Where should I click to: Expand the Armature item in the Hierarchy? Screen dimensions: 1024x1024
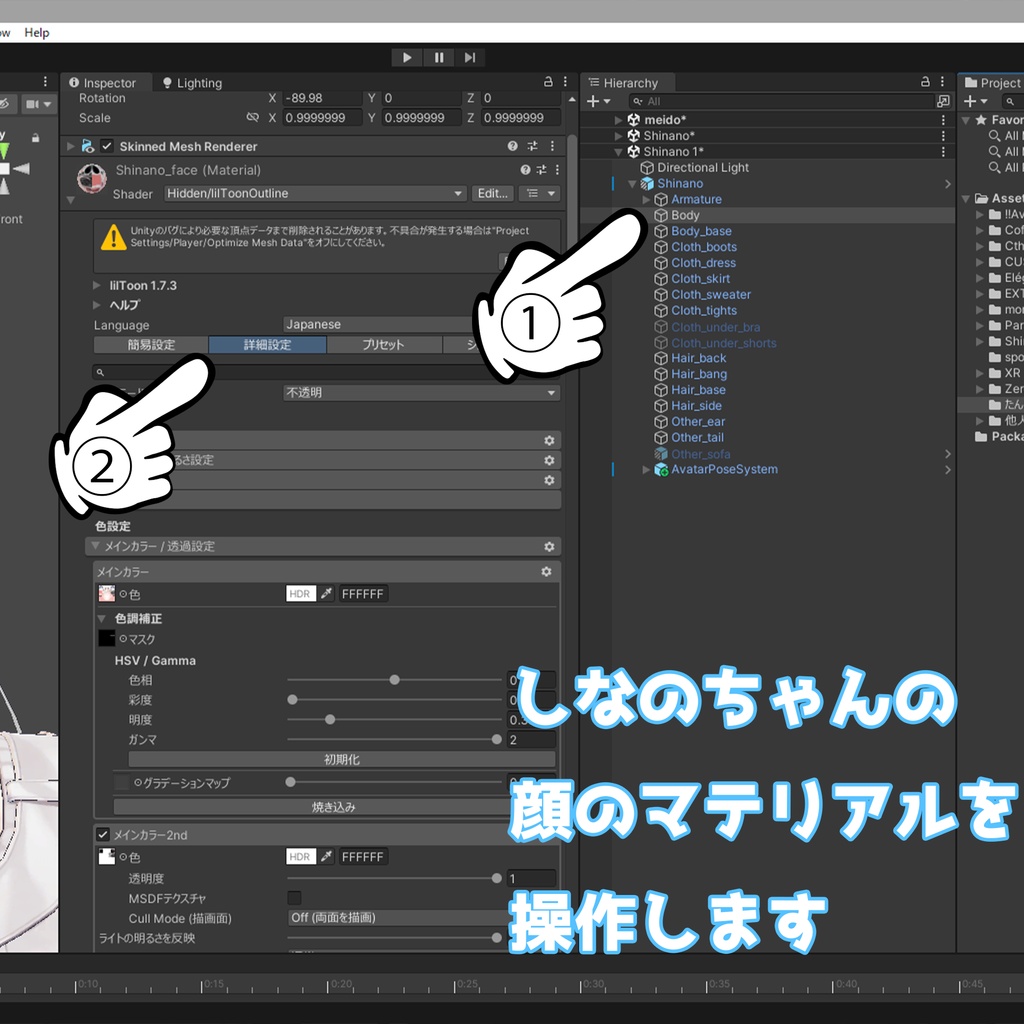point(645,199)
